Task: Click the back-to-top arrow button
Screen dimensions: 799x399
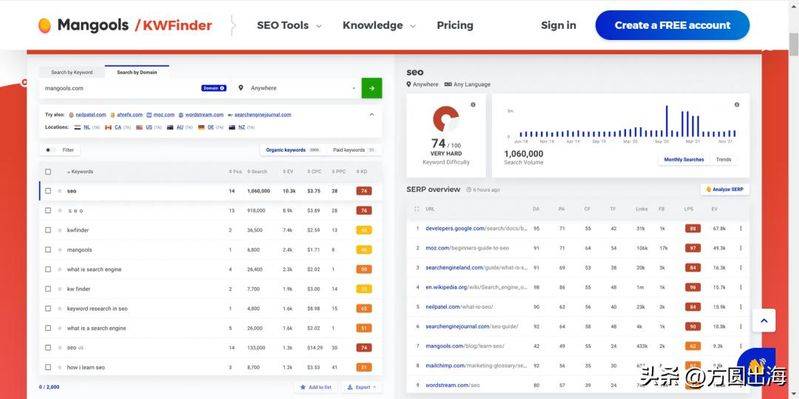Action: 763,321
